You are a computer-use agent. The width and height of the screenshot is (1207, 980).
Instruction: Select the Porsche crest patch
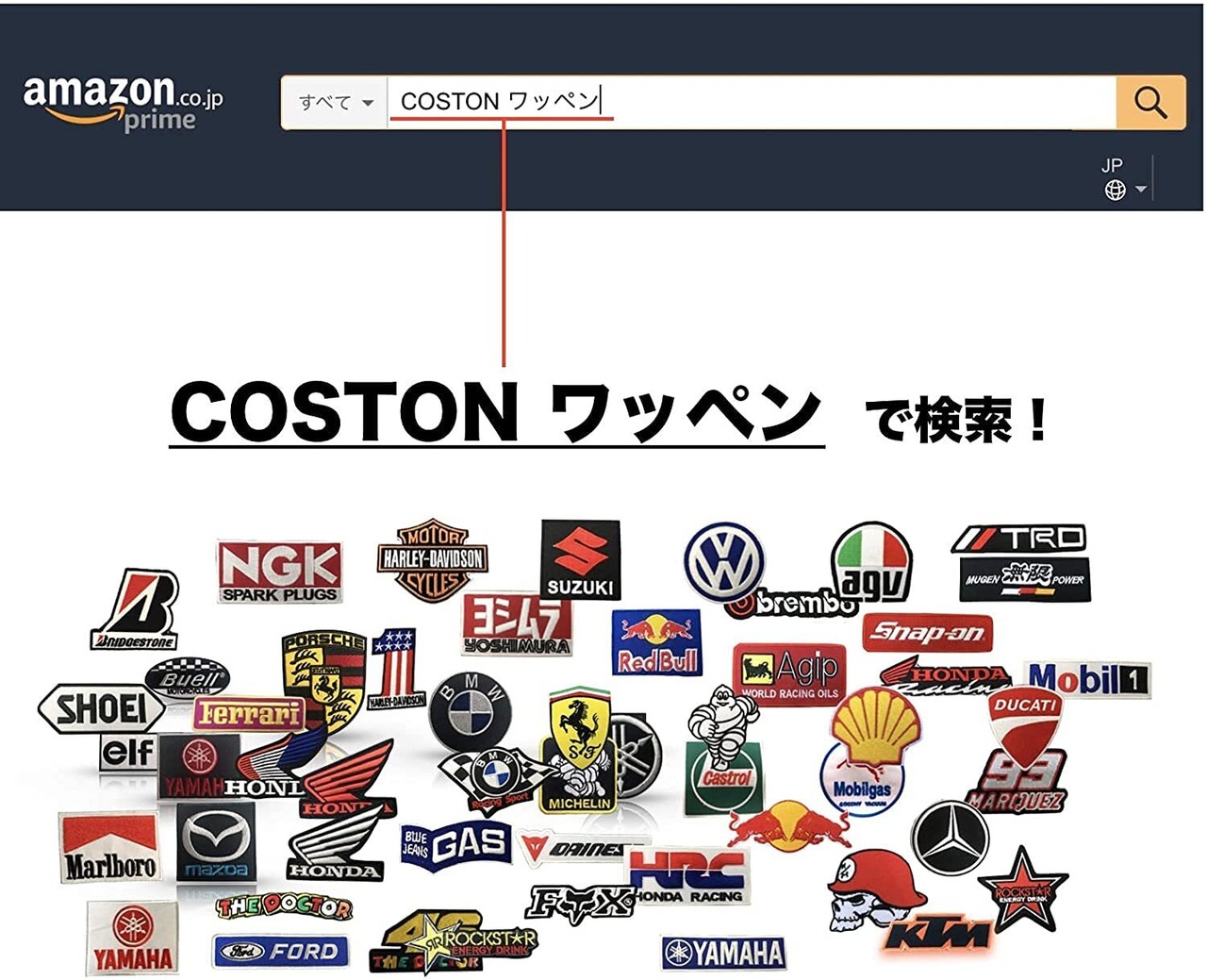tap(323, 679)
